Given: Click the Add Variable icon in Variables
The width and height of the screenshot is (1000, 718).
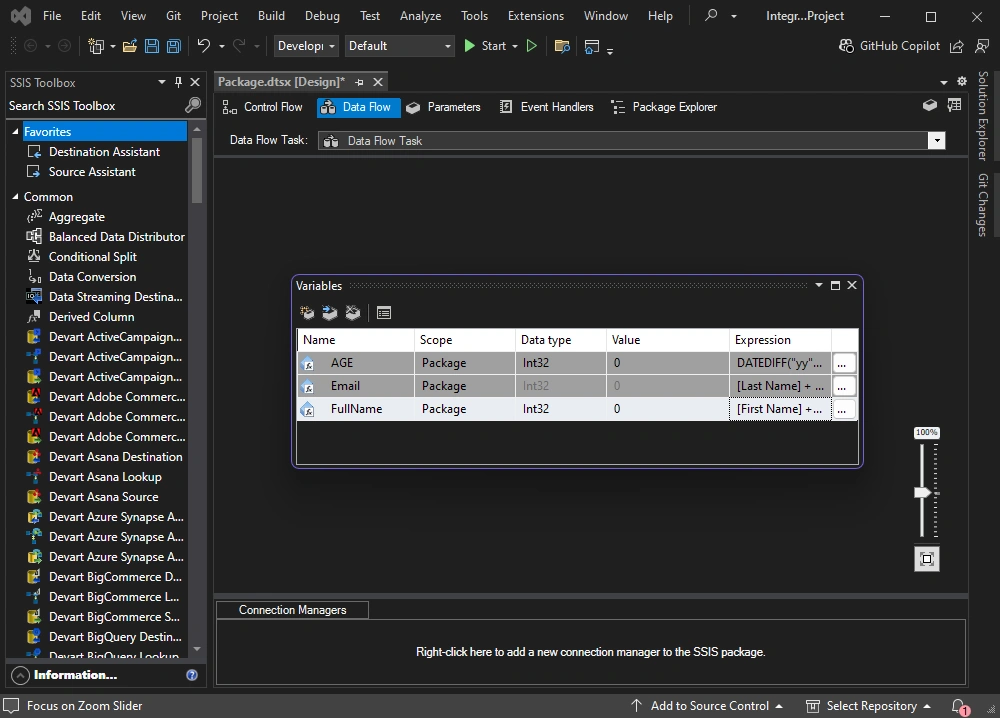Looking at the screenshot, I should (x=307, y=312).
